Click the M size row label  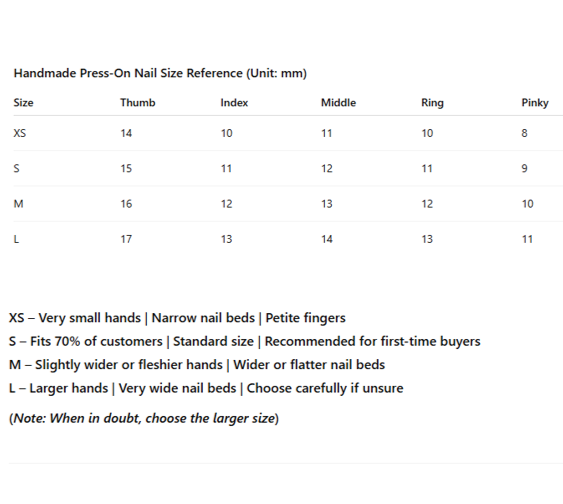18,204
